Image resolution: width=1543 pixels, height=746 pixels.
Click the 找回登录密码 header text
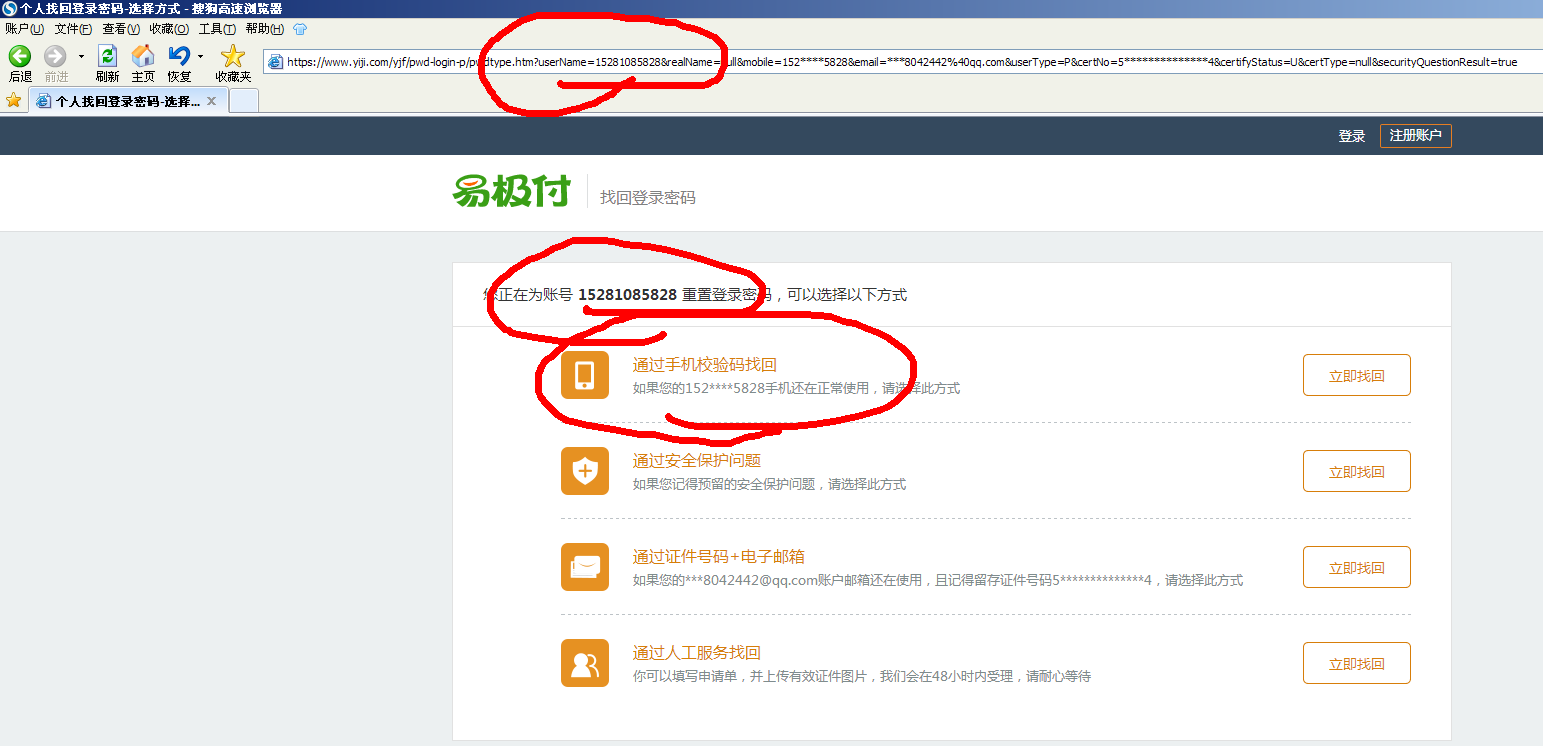(647, 198)
